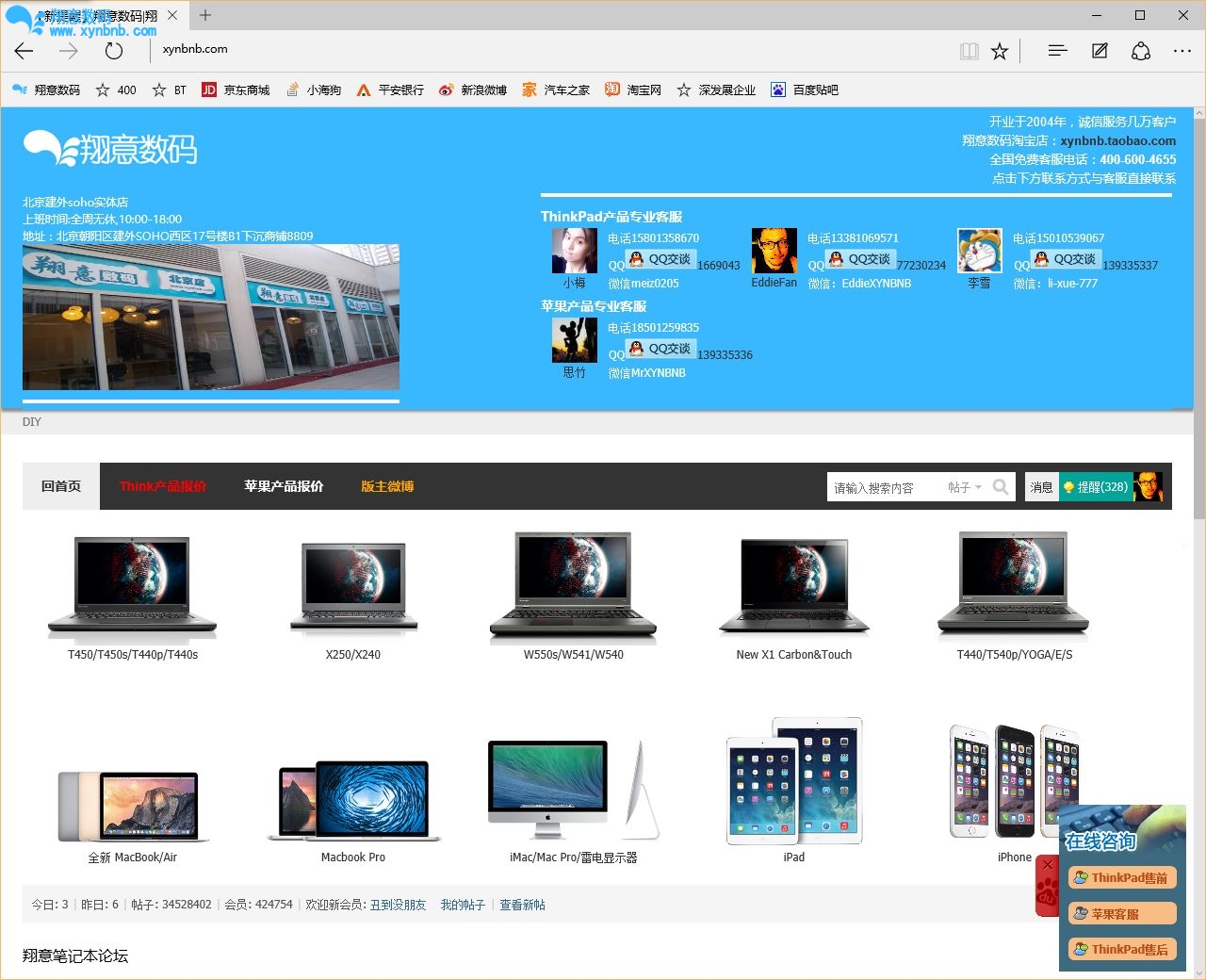This screenshot has width=1206, height=980.
Task: Close the current browser tab
Action: [x=172, y=15]
